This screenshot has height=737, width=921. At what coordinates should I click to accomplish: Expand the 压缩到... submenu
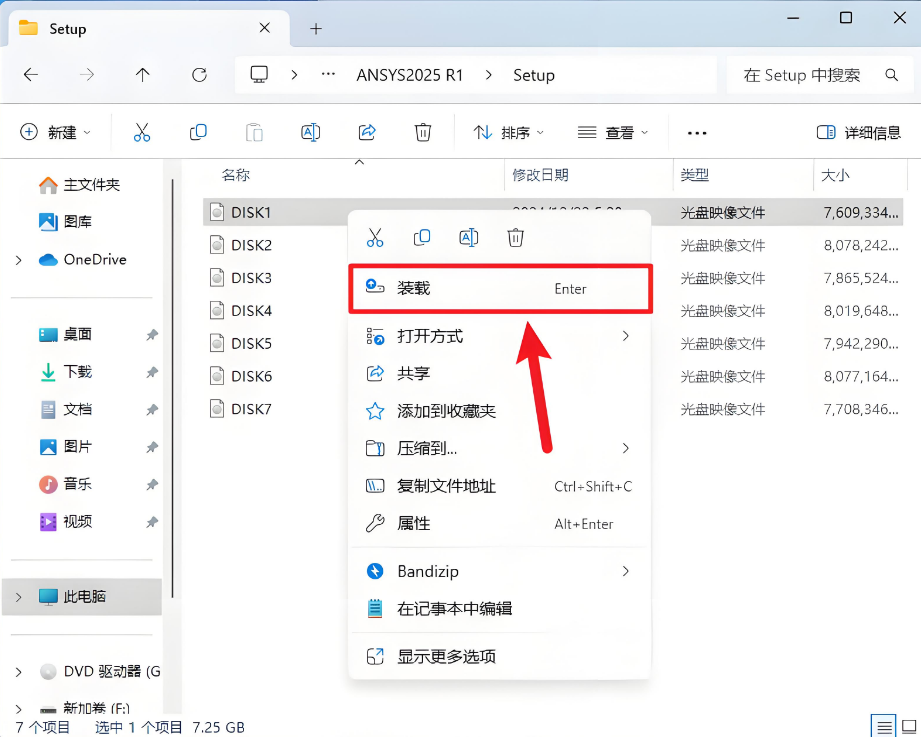click(x=626, y=448)
